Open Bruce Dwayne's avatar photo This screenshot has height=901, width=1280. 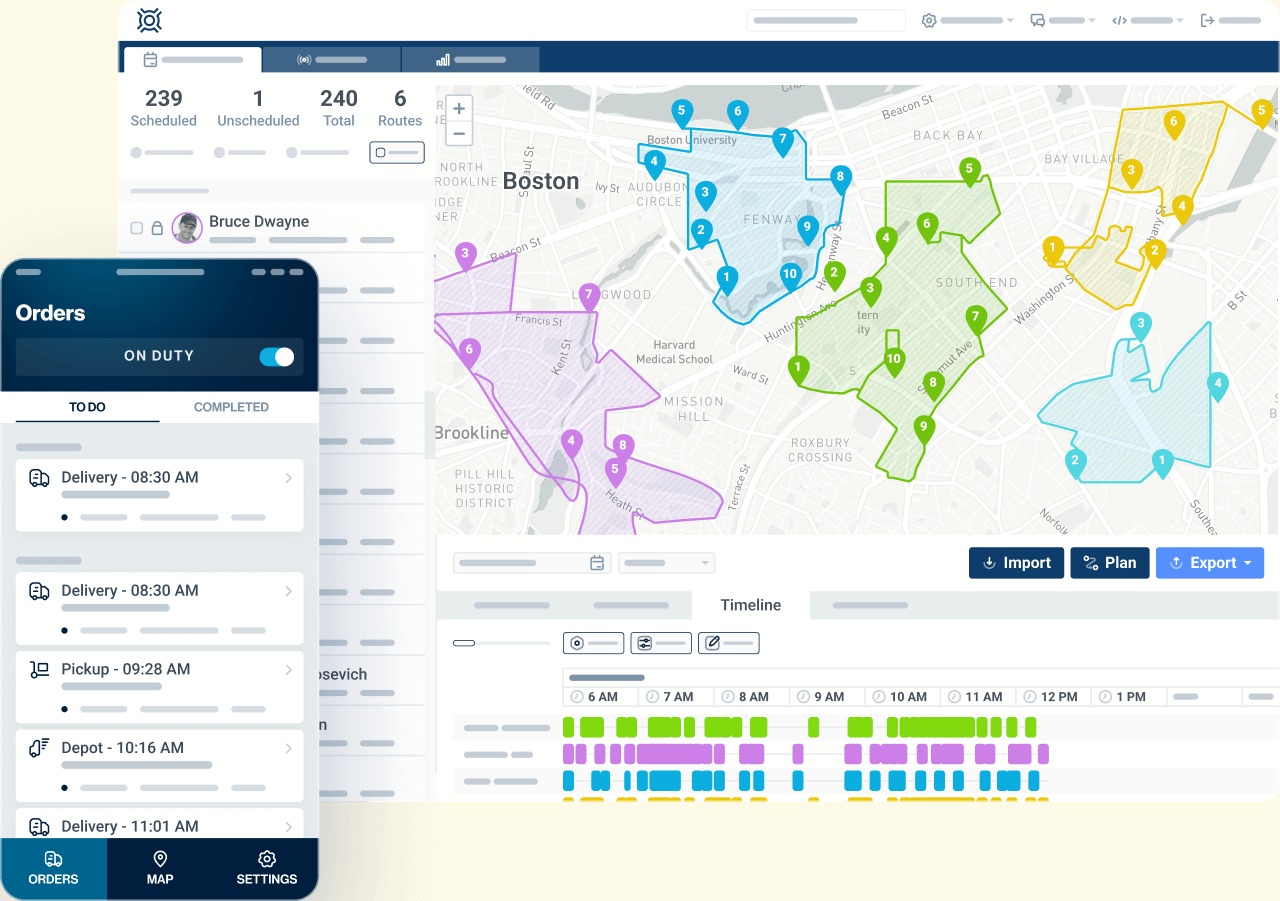click(x=187, y=228)
